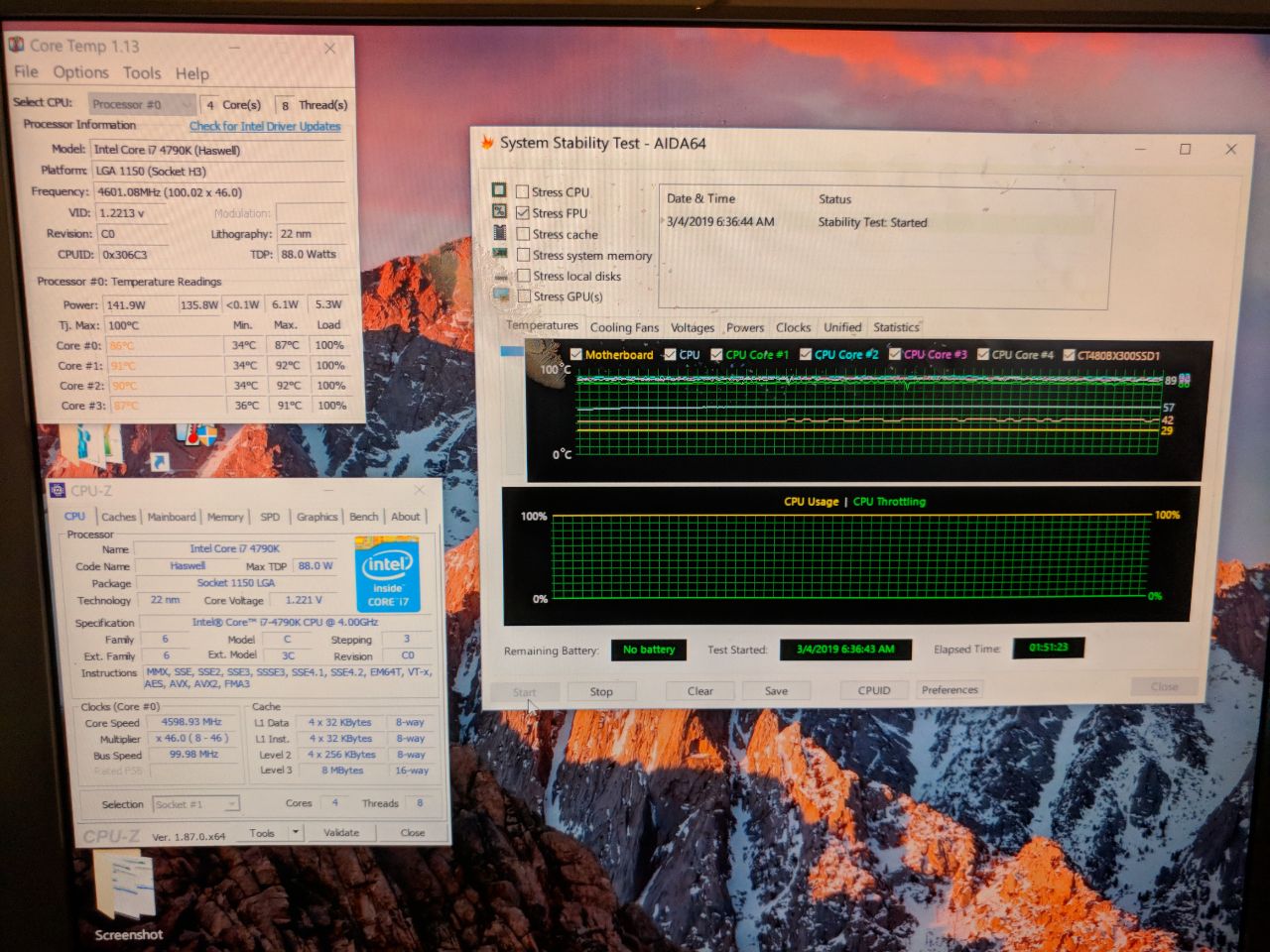Click the Stress CPU chip icon

click(x=498, y=190)
